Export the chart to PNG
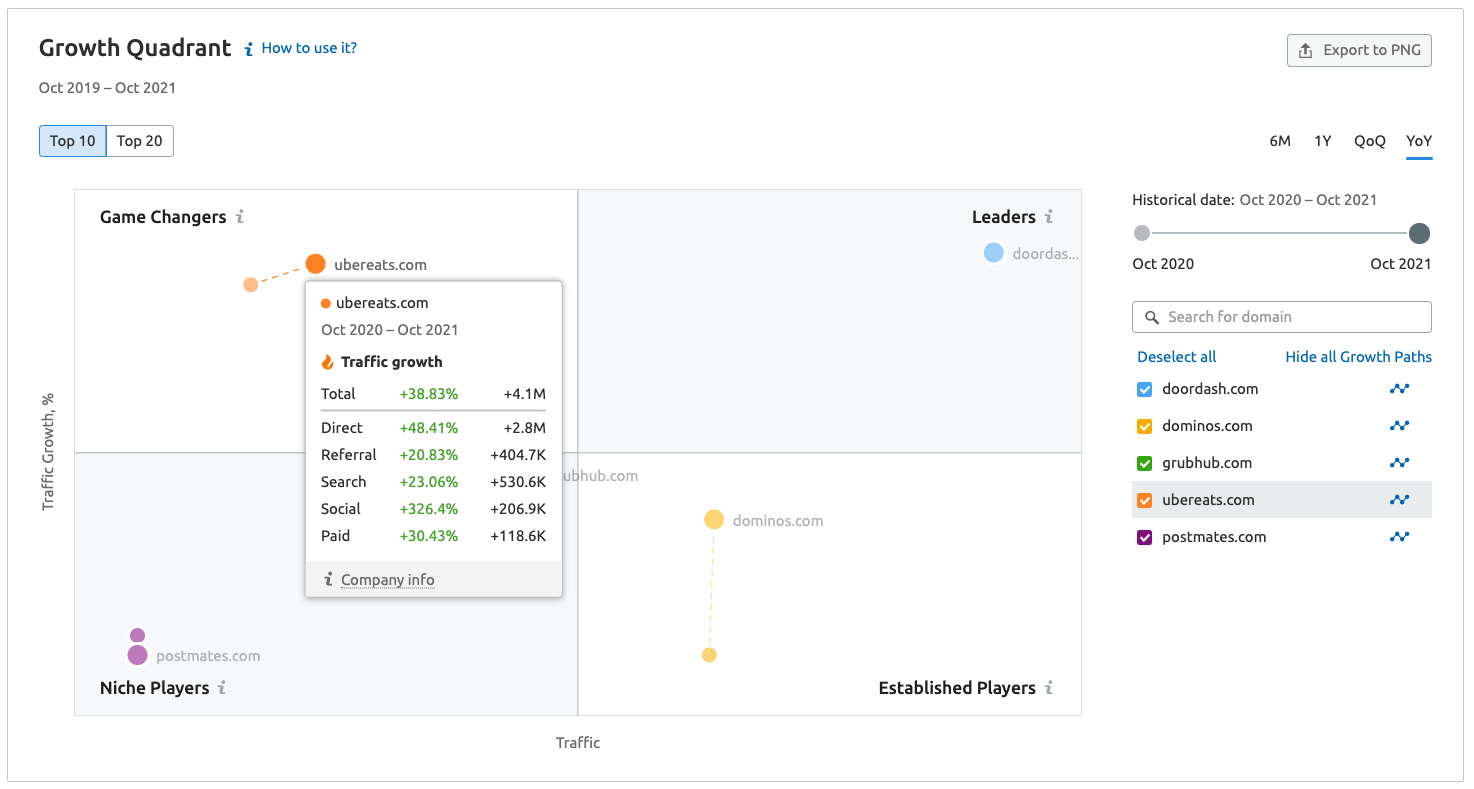The image size is (1474, 789). click(1359, 50)
